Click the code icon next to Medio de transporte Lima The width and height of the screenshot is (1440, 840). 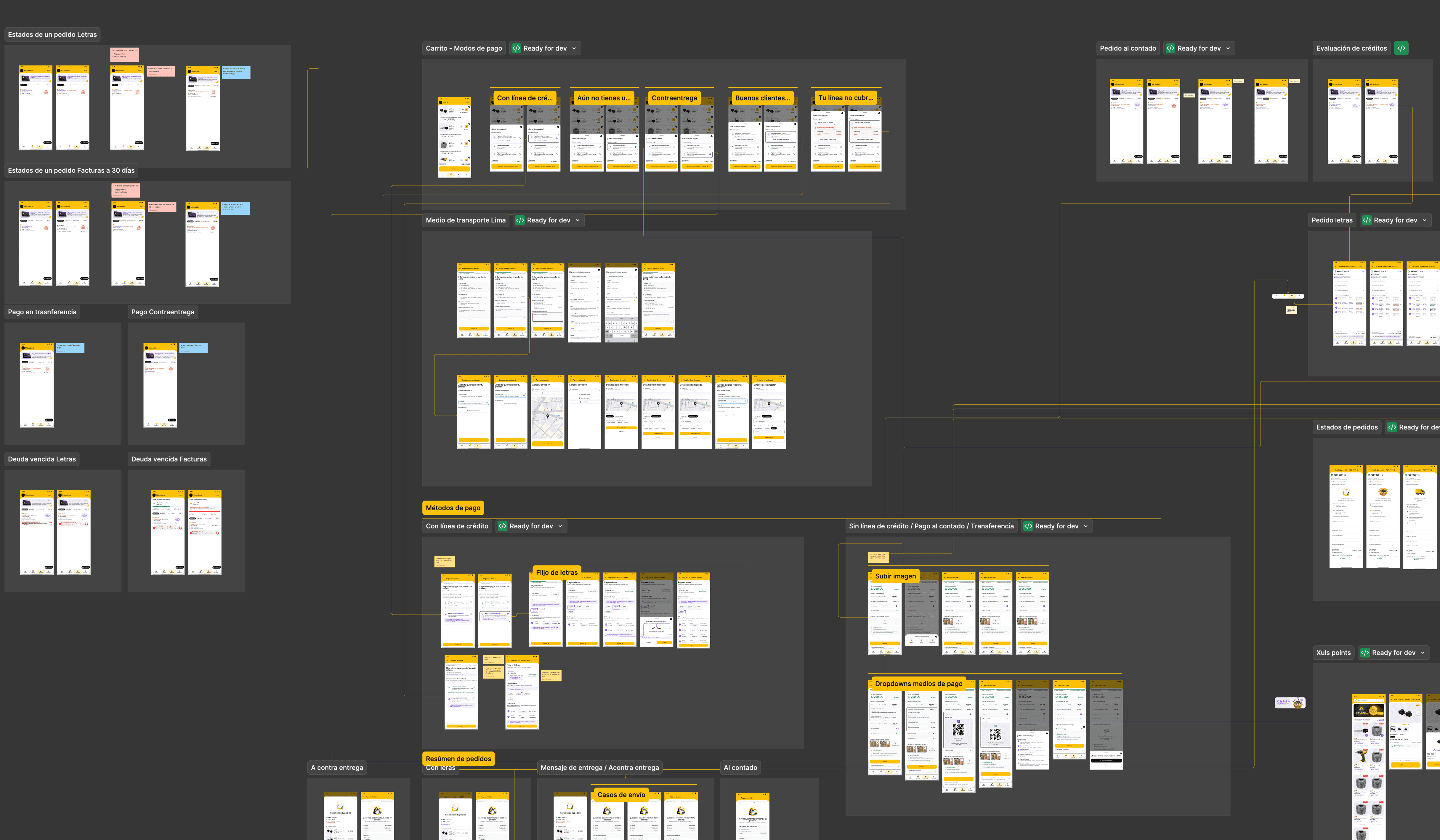pos(520,220)
